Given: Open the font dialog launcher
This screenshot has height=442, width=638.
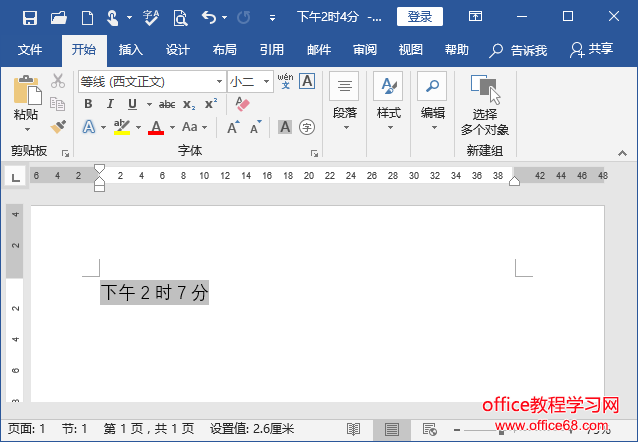Looking at the screenshot, I should [314, 153].
